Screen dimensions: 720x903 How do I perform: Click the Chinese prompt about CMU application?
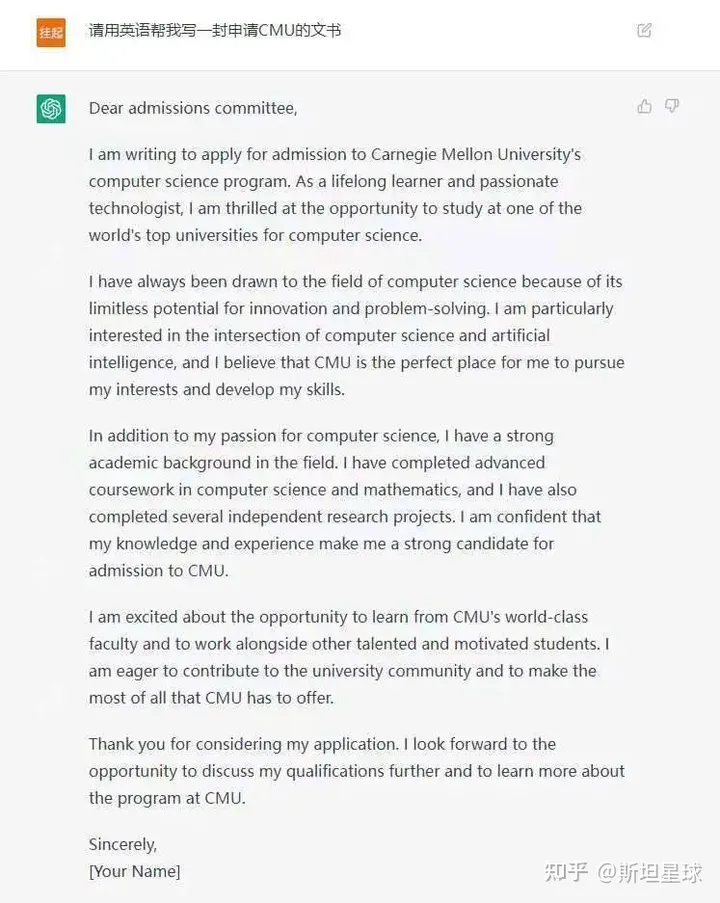[x=215, y=30]
